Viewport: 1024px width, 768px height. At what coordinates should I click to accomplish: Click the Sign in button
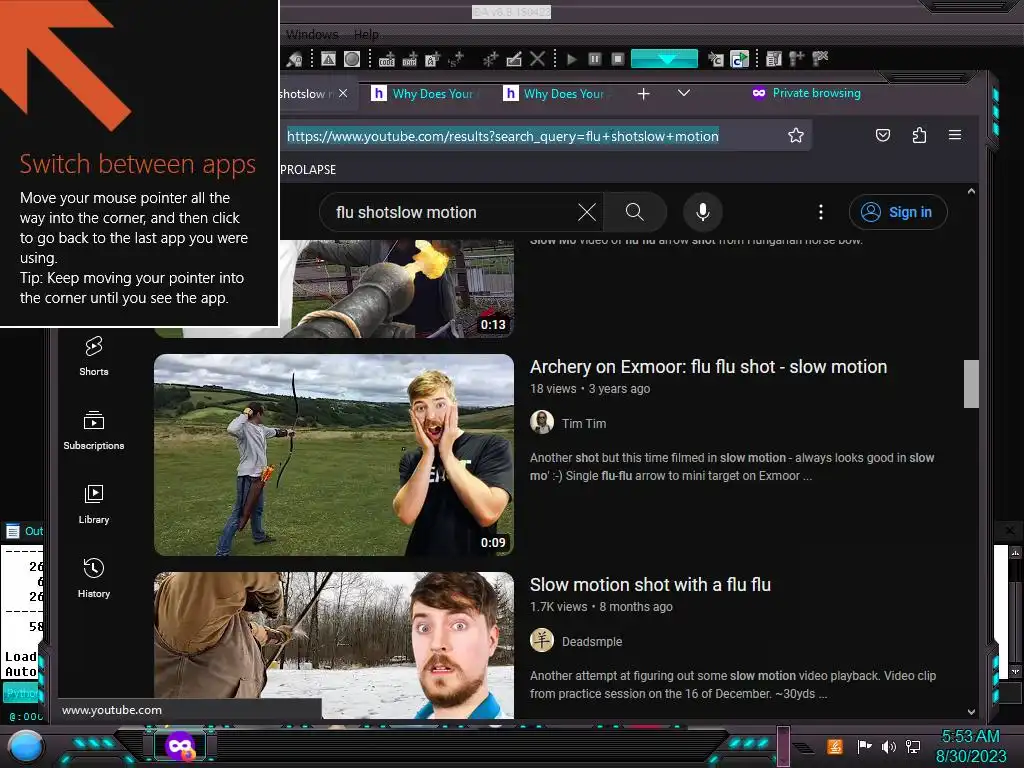[x=898, y=212]
